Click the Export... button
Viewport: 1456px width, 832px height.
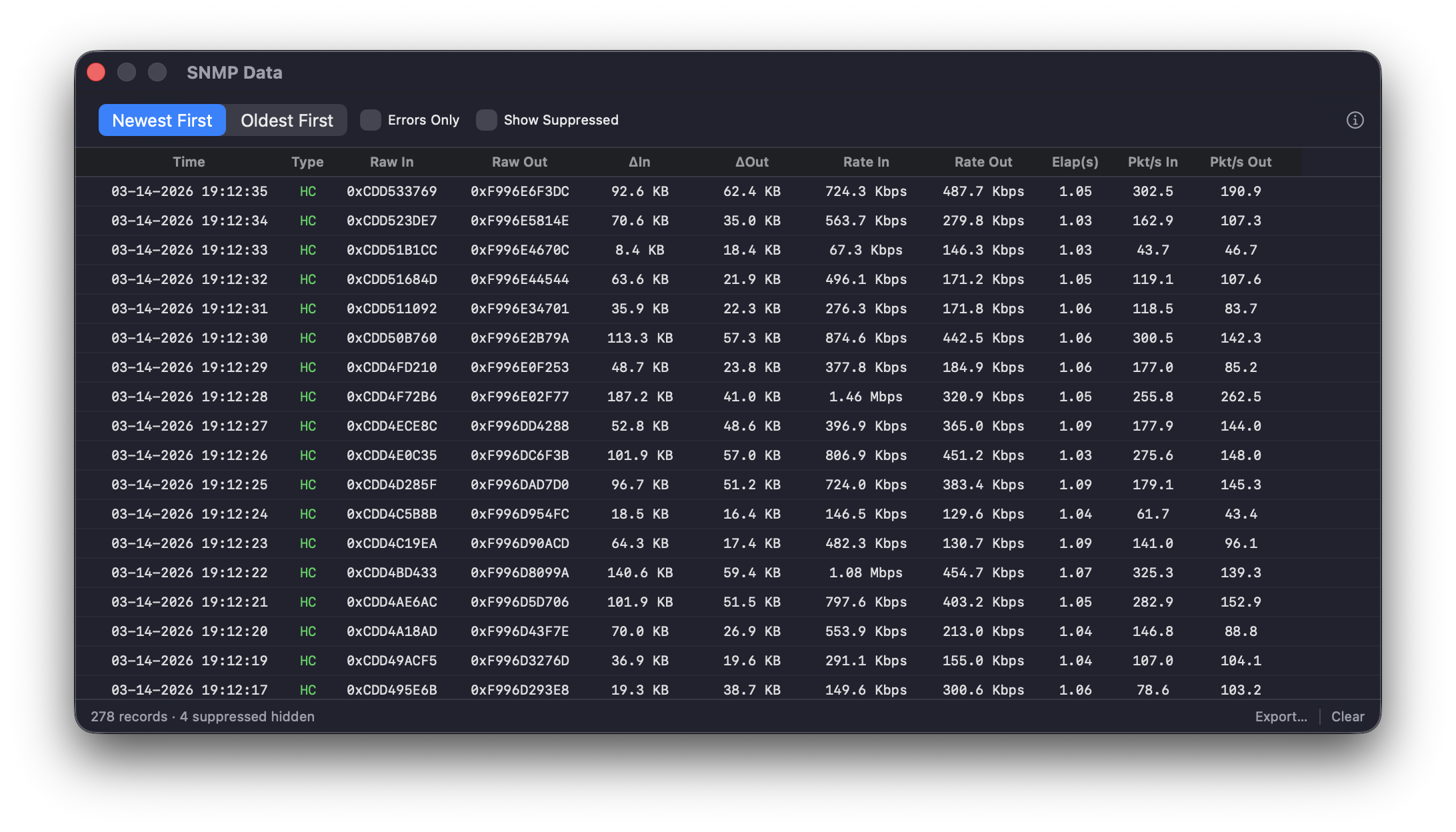pyautogui.click(x=1280, y=716)
